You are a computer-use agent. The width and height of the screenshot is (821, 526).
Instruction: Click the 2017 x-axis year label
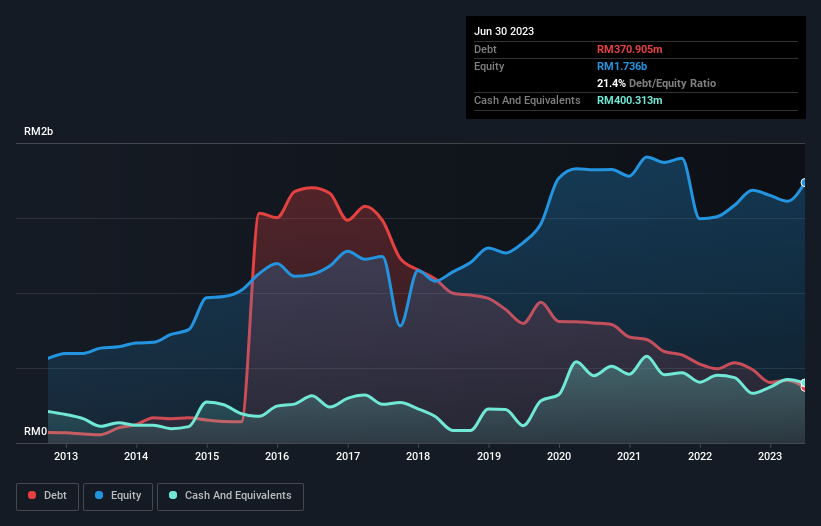(348, 456)
